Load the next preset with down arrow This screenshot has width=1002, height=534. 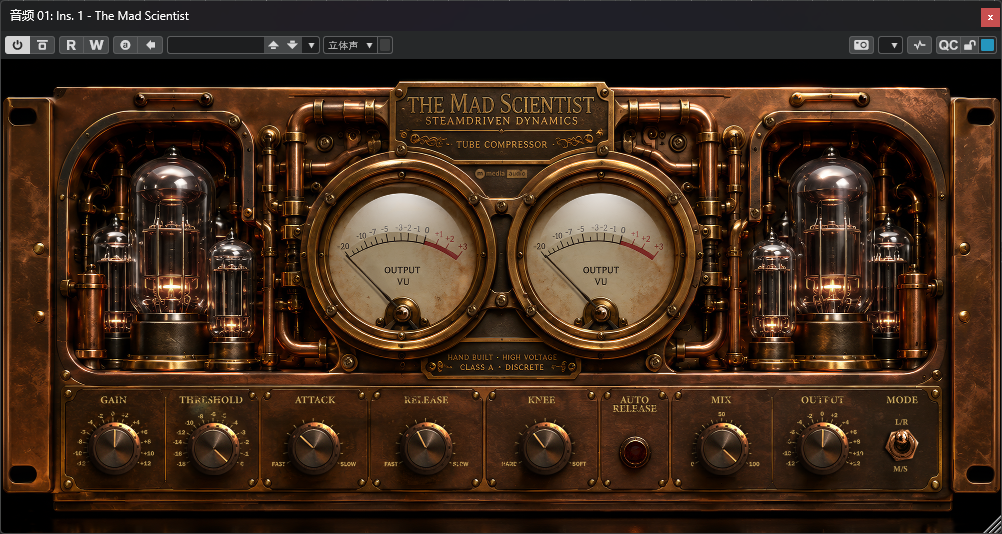(293, 45)
